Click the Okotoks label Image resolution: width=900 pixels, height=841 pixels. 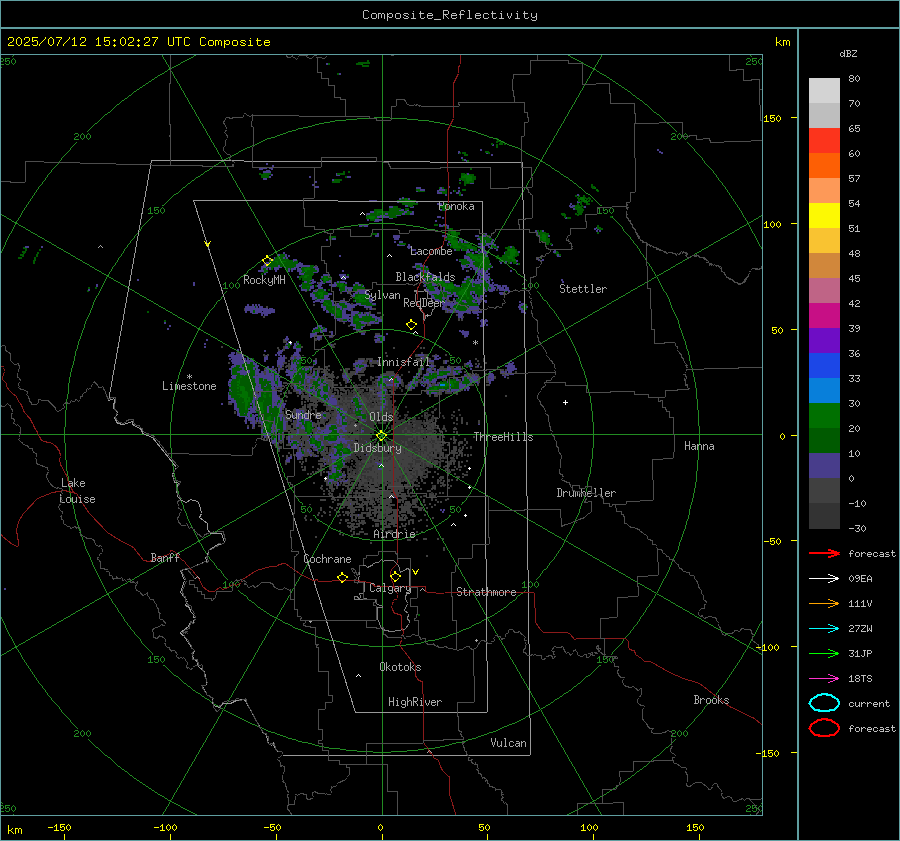400,667
